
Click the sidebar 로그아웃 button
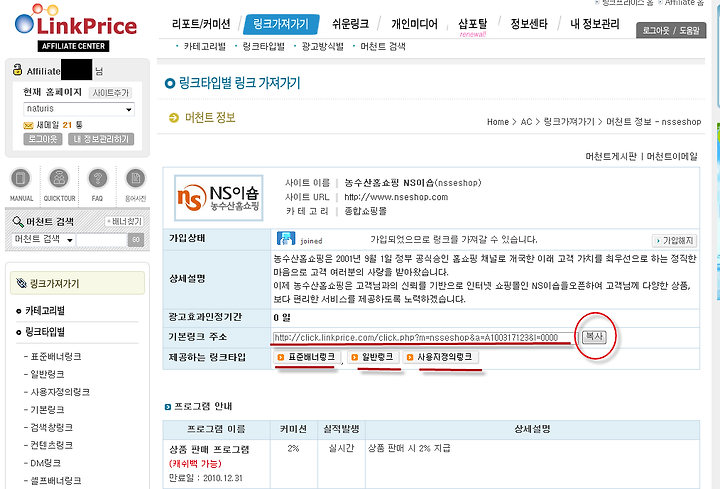43,139
